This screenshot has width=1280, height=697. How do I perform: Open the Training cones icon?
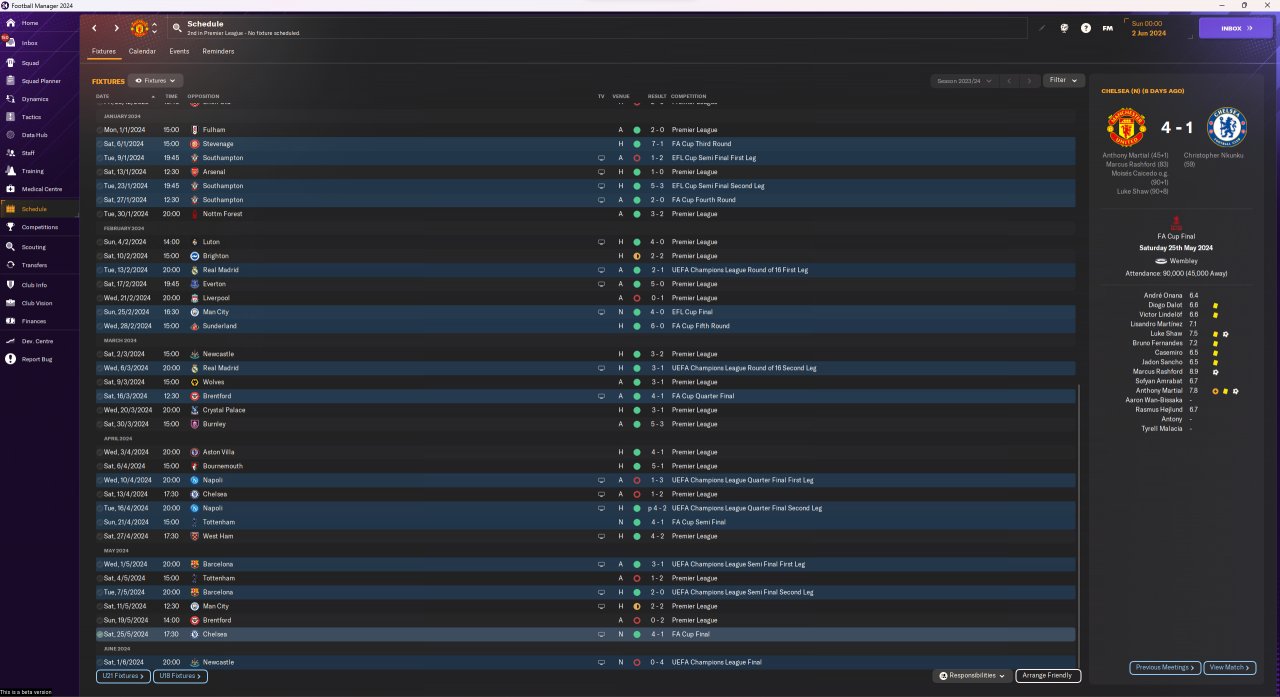point(9,171)
